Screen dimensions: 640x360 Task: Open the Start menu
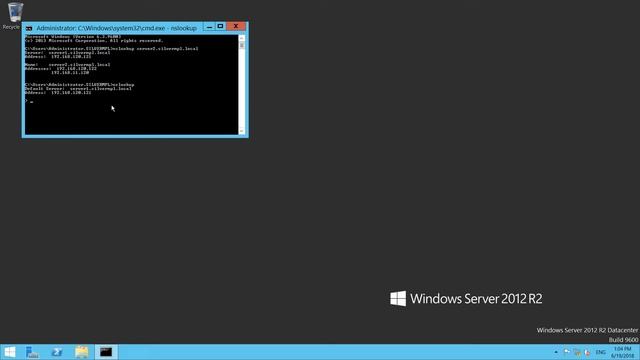9,352
